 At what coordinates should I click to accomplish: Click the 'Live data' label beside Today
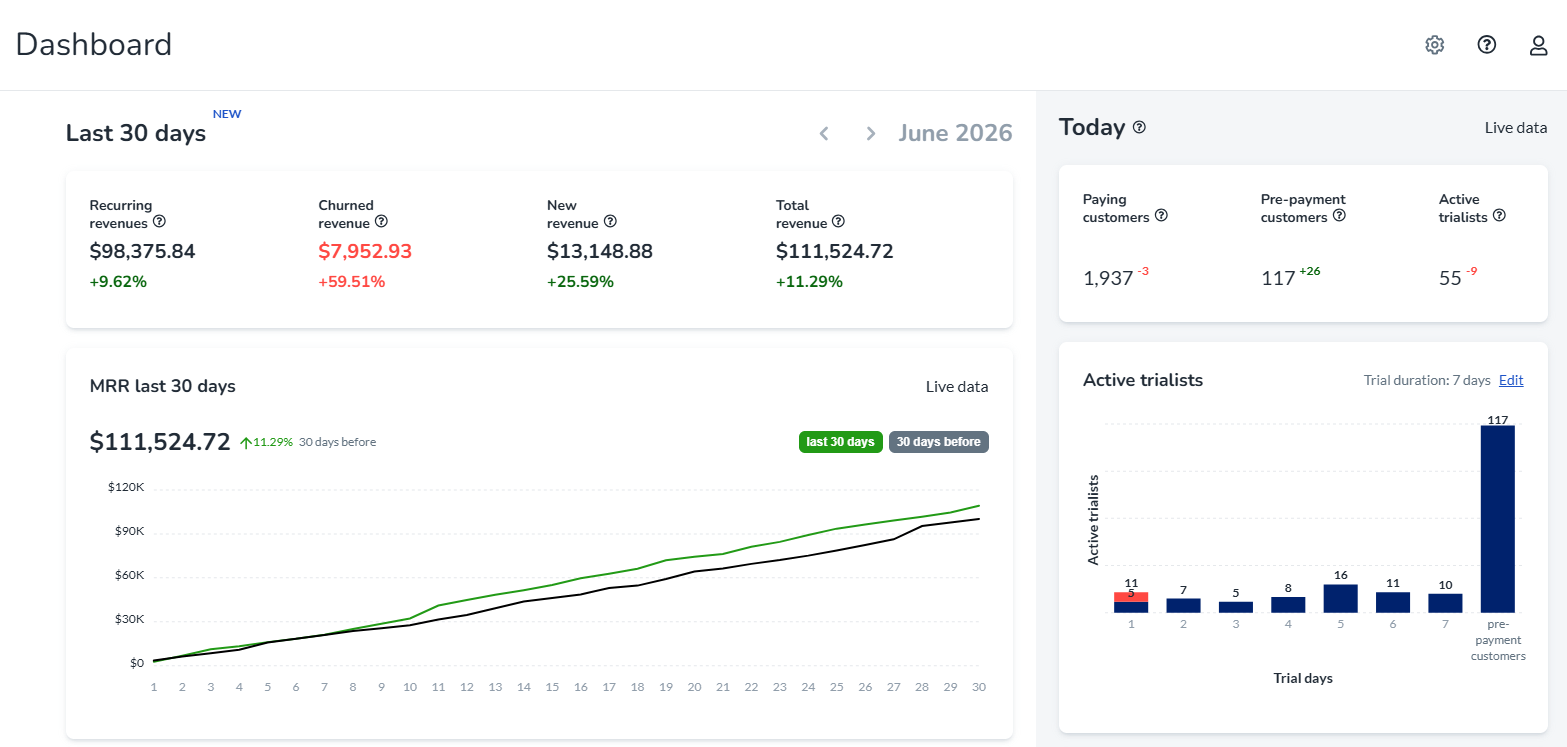point(1516,128)
